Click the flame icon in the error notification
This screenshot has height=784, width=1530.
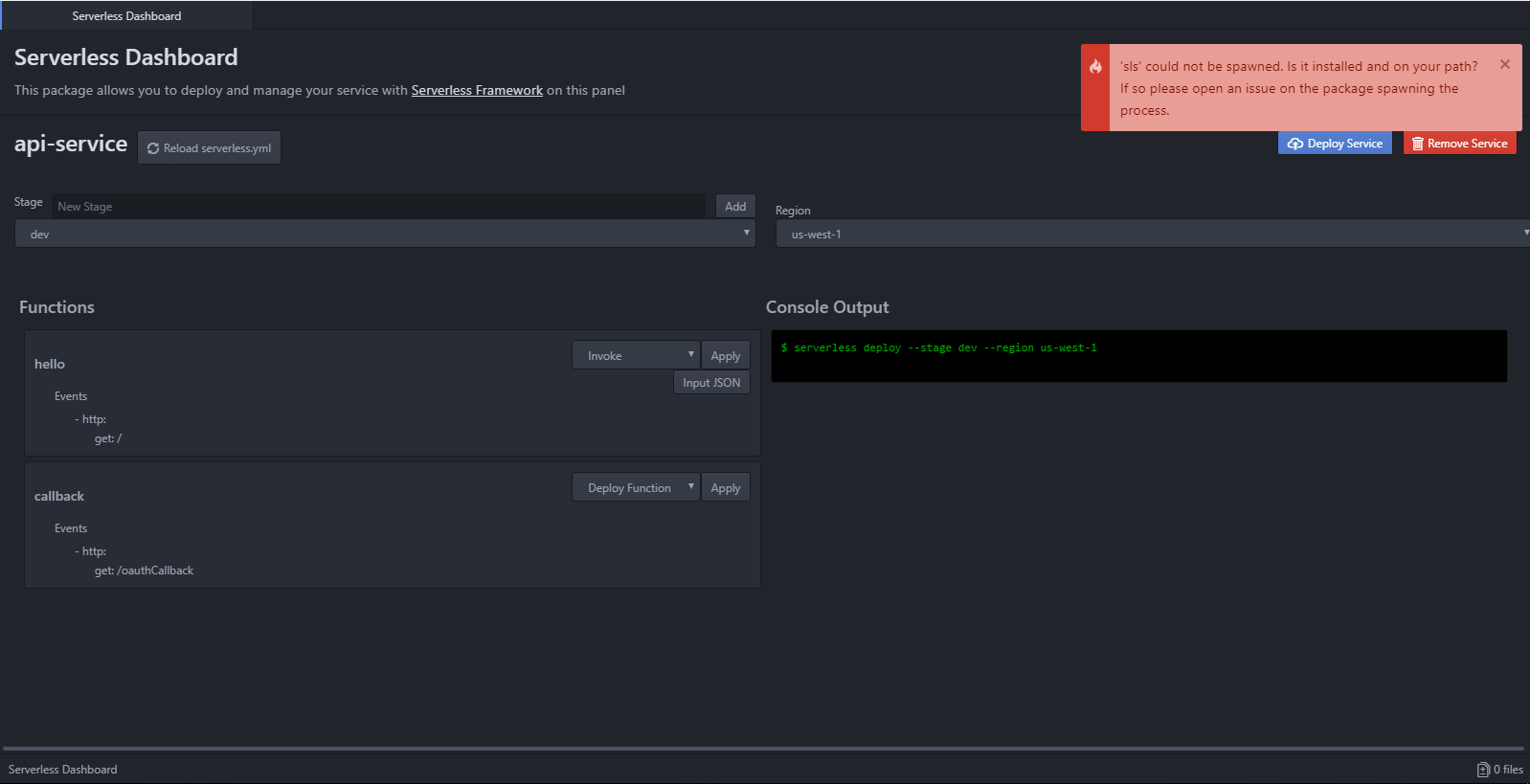[1095, 66]
